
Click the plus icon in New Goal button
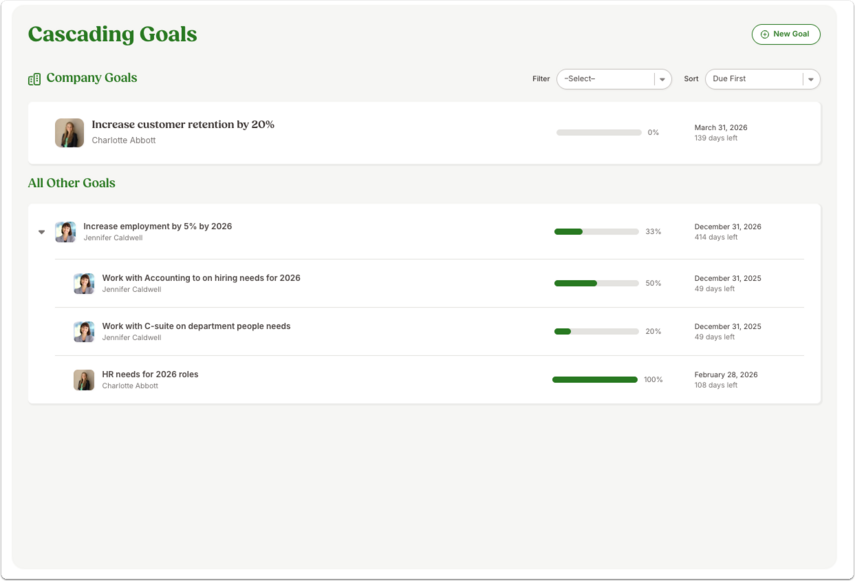(764, 34)
